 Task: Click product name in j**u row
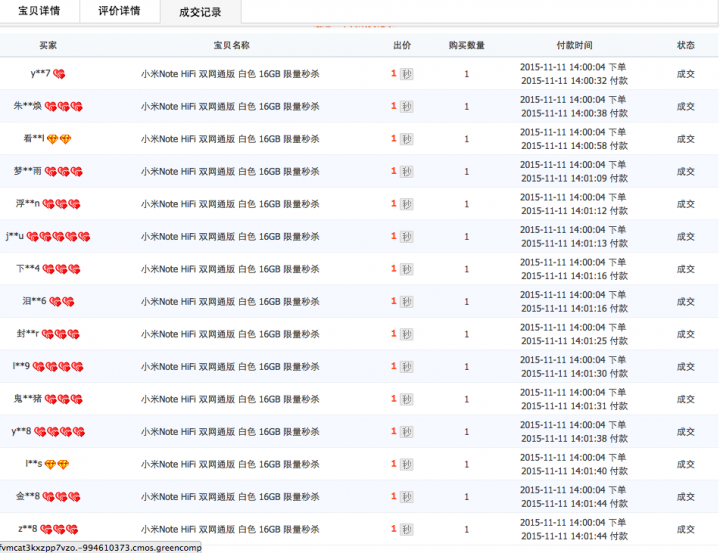coord(230,237)
